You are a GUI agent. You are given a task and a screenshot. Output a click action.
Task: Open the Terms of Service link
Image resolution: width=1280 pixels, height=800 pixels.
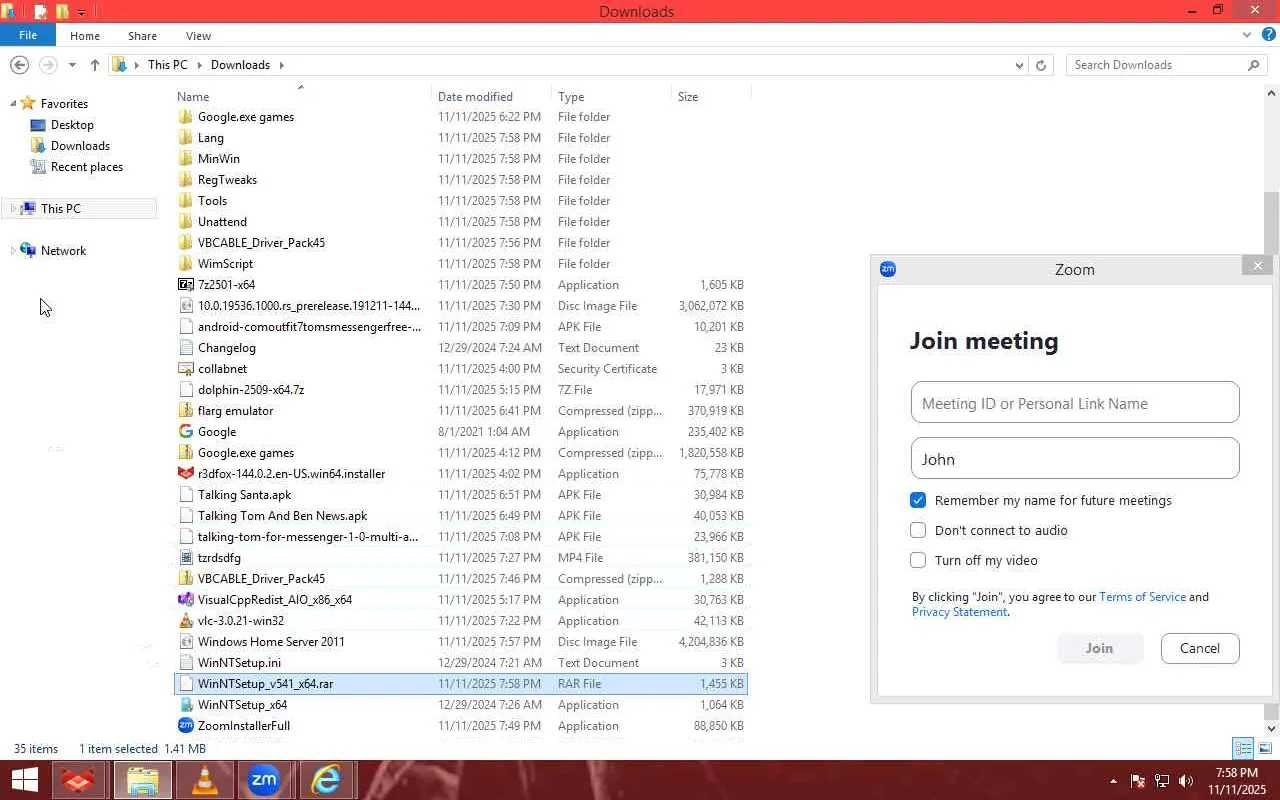pyautogui.click(x=1142, y=597)
